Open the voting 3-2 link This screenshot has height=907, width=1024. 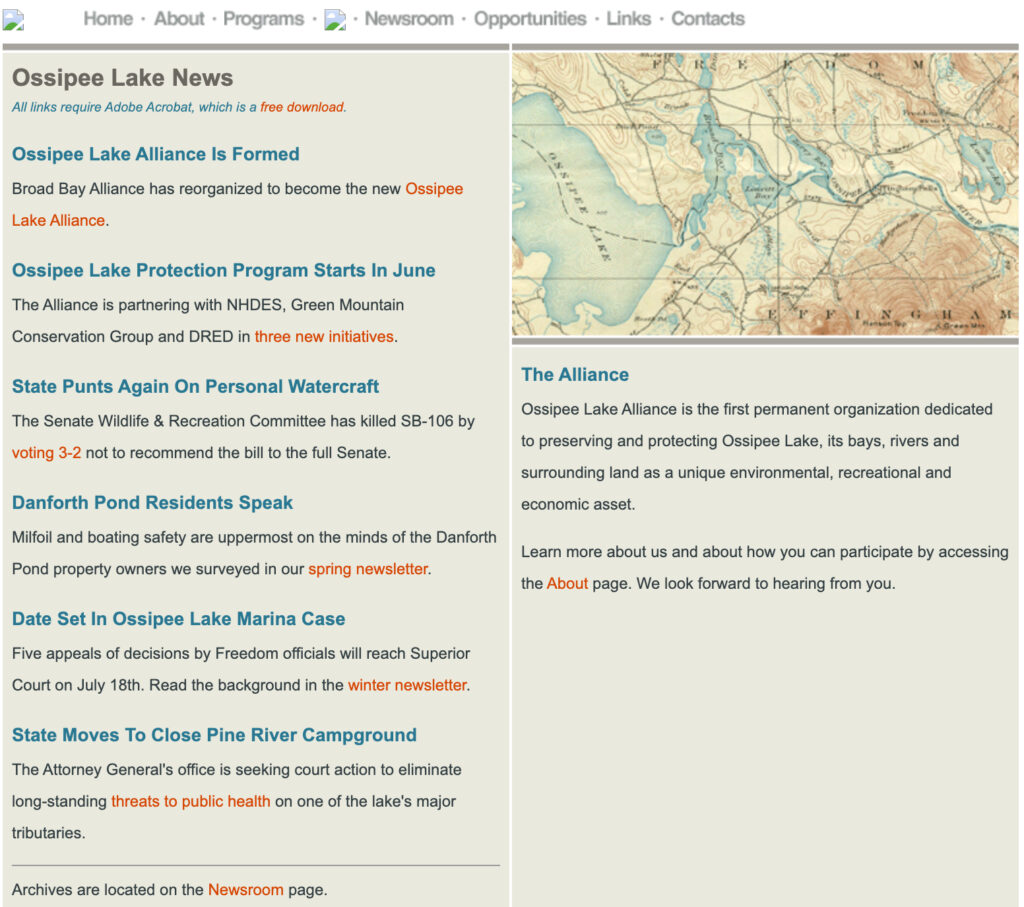click(x=46, y=453)
